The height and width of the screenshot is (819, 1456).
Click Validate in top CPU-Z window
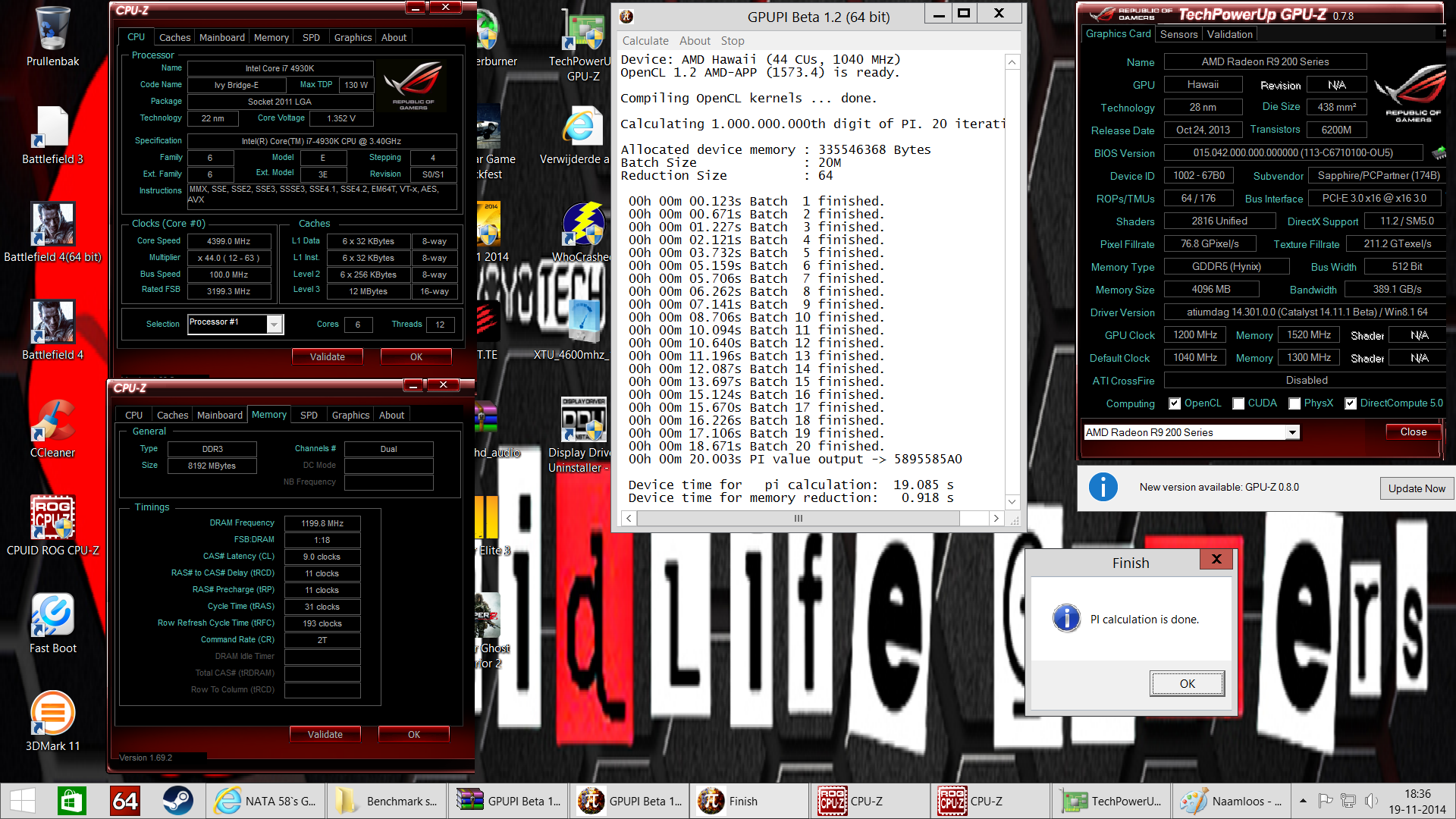(x=327, y=356)
